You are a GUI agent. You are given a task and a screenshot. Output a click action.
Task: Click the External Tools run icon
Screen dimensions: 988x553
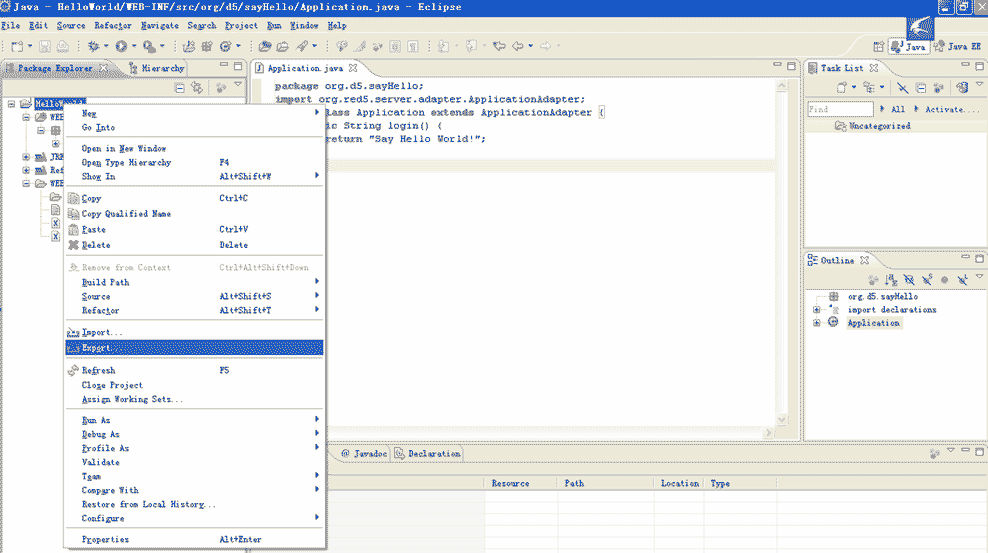[x=149, y=46]
